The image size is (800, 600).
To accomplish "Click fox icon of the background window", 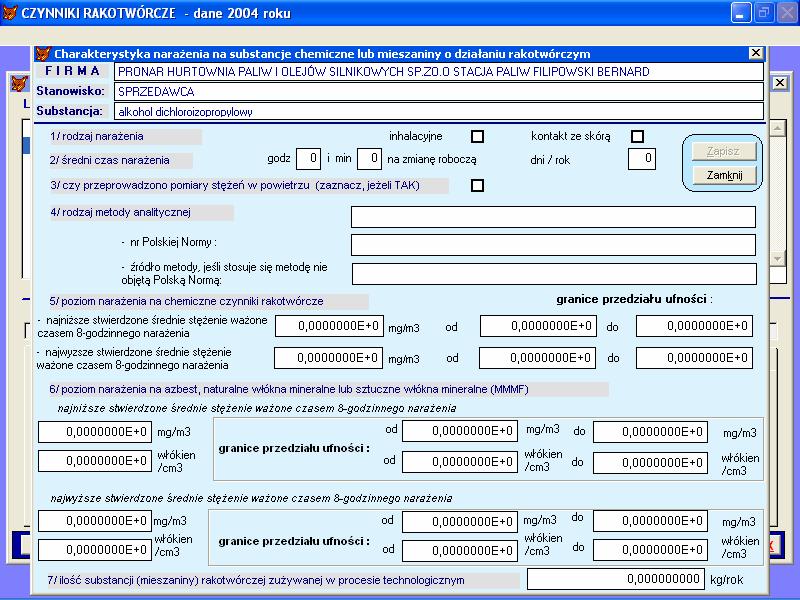I will [19, 83].
